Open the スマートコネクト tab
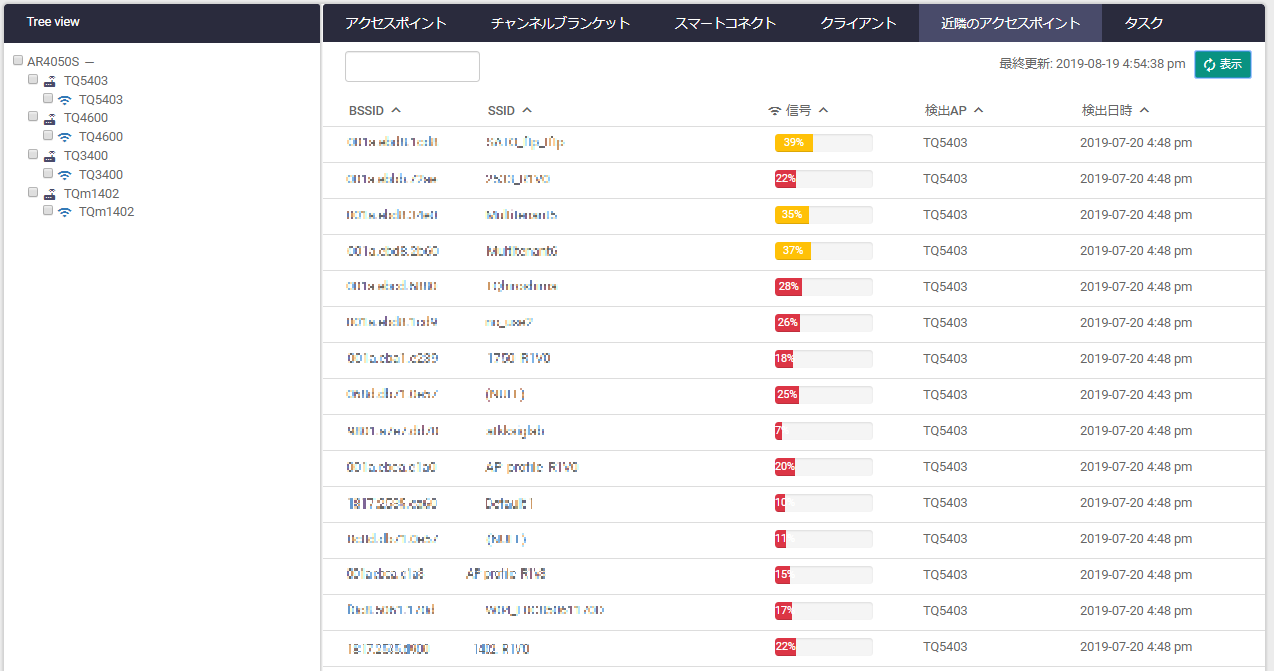The height and width of the screenshot is (671, 1274). pyautogui.click(x=725, y=23)
